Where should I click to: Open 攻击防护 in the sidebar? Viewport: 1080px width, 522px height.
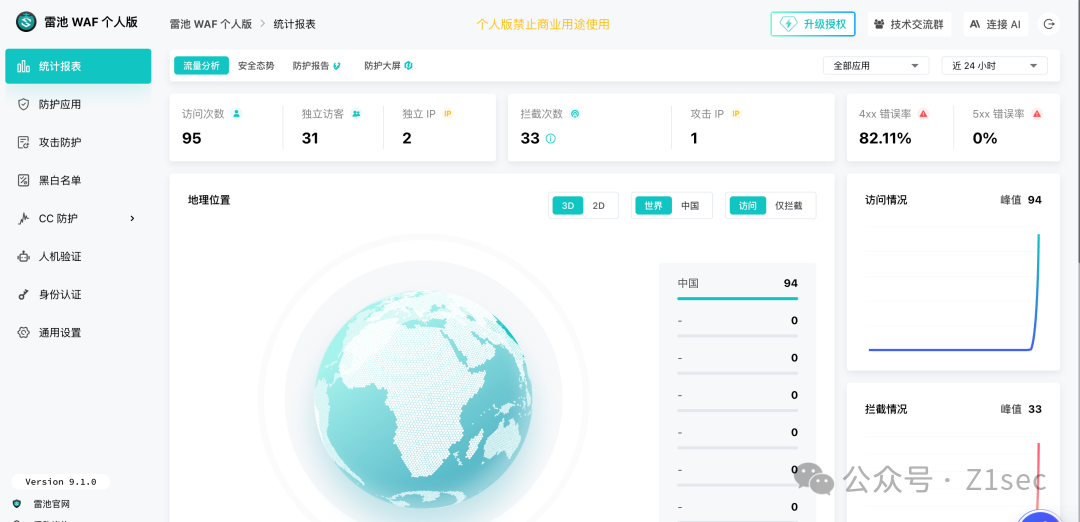pos(79,143)
